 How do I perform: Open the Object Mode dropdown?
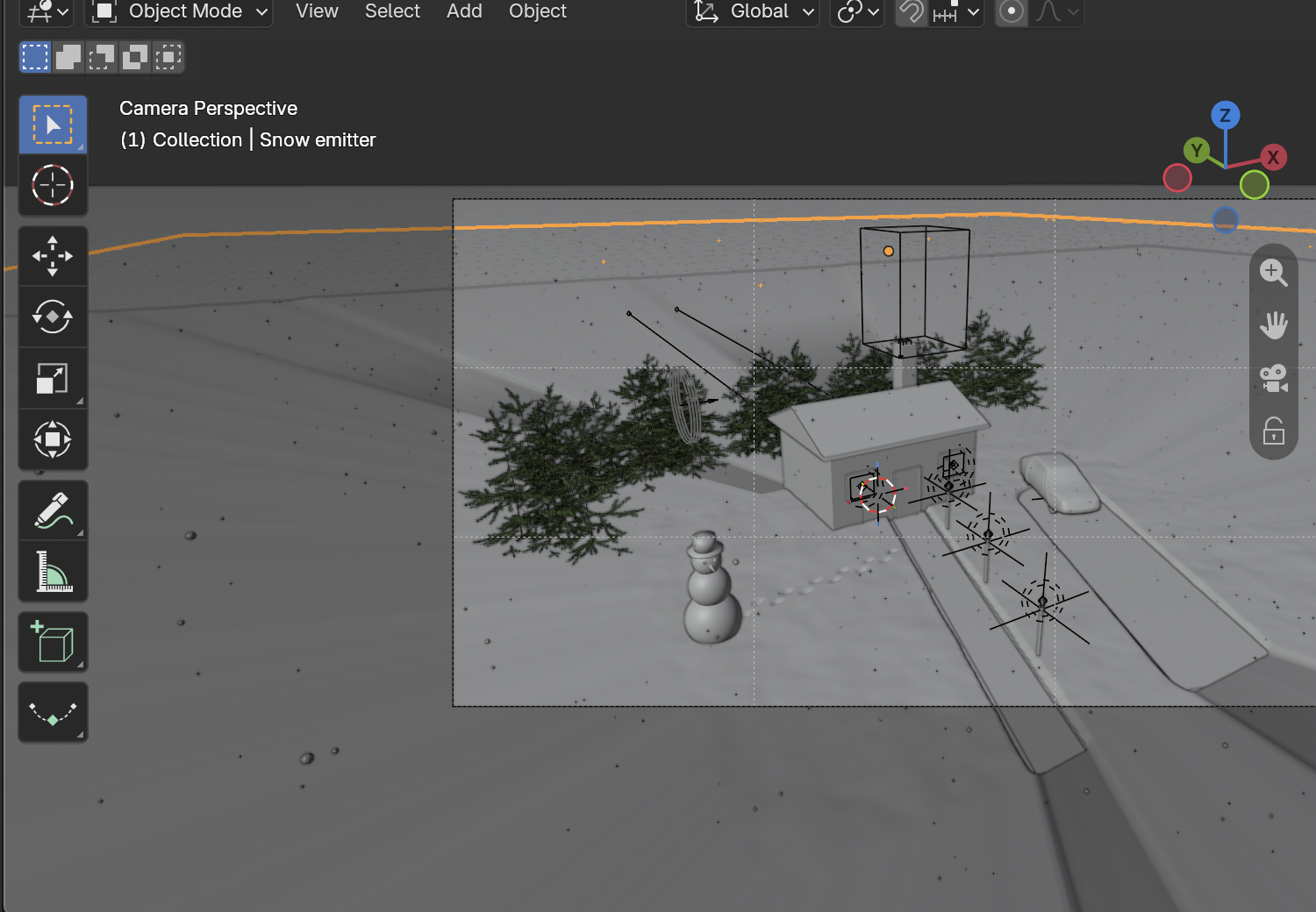[x=179, y=11]
